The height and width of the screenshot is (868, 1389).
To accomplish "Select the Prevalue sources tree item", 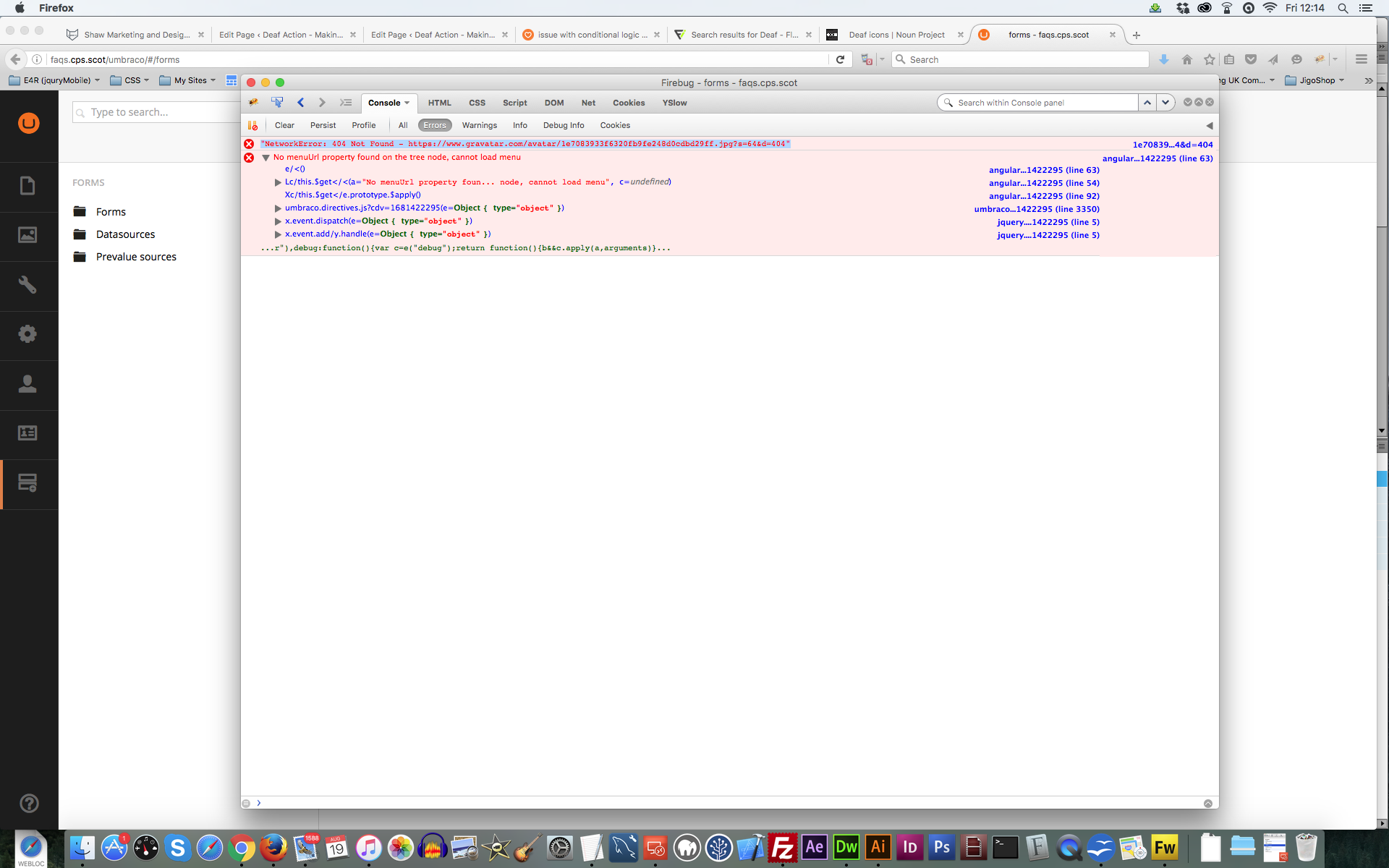I will coord(136,257).
